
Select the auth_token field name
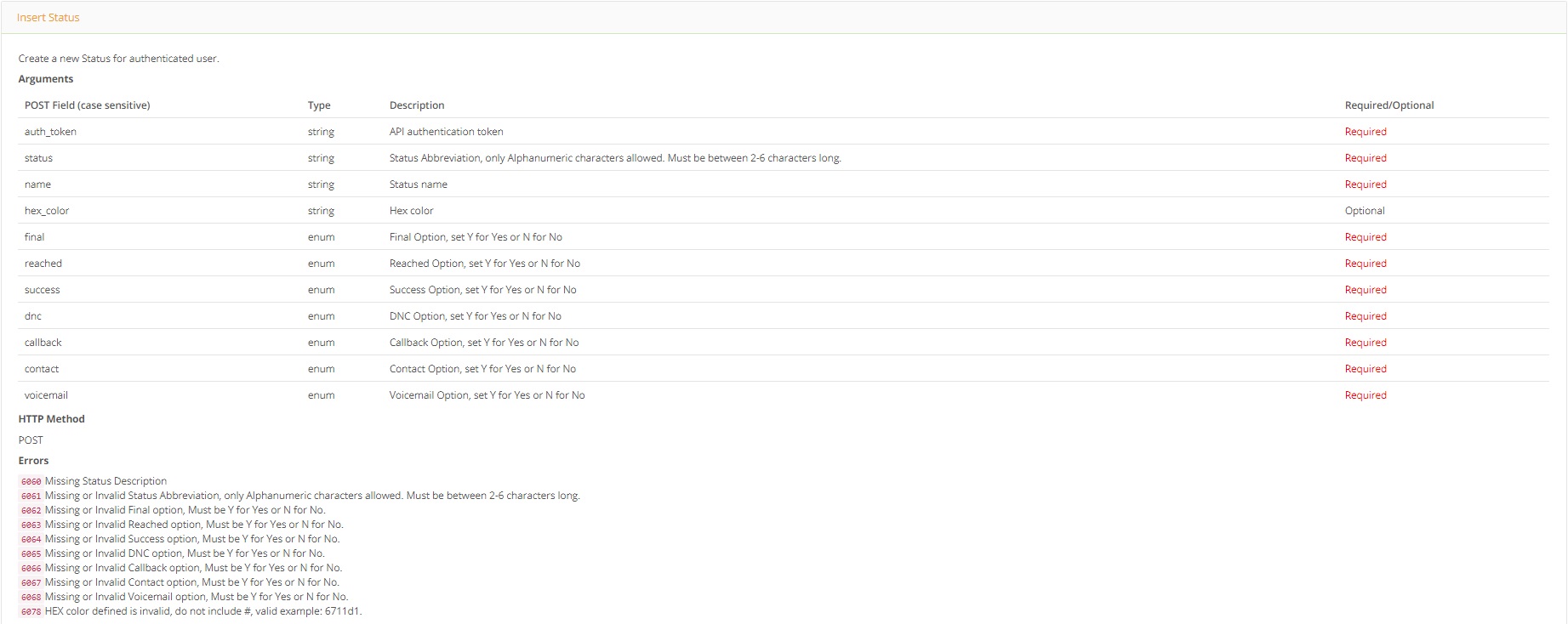[50, 132]
